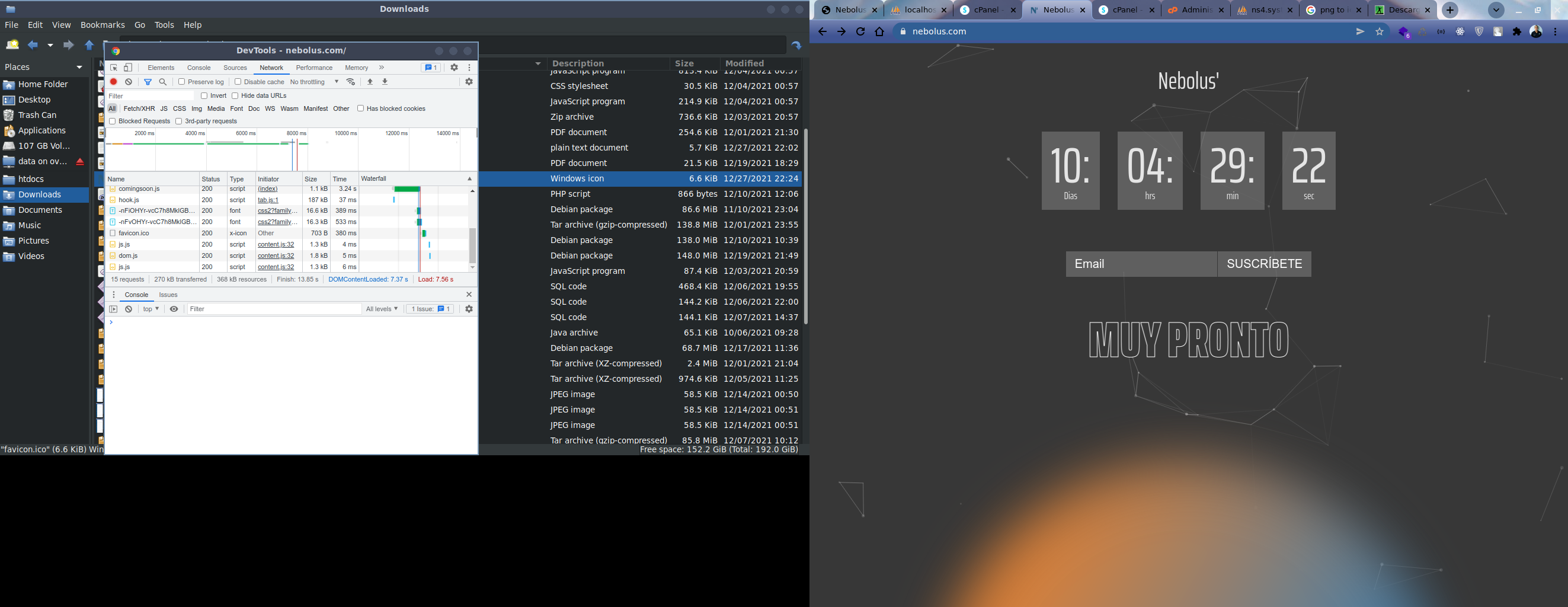
Task: Expand the All levels log dropdown
Action: [382, 309]
